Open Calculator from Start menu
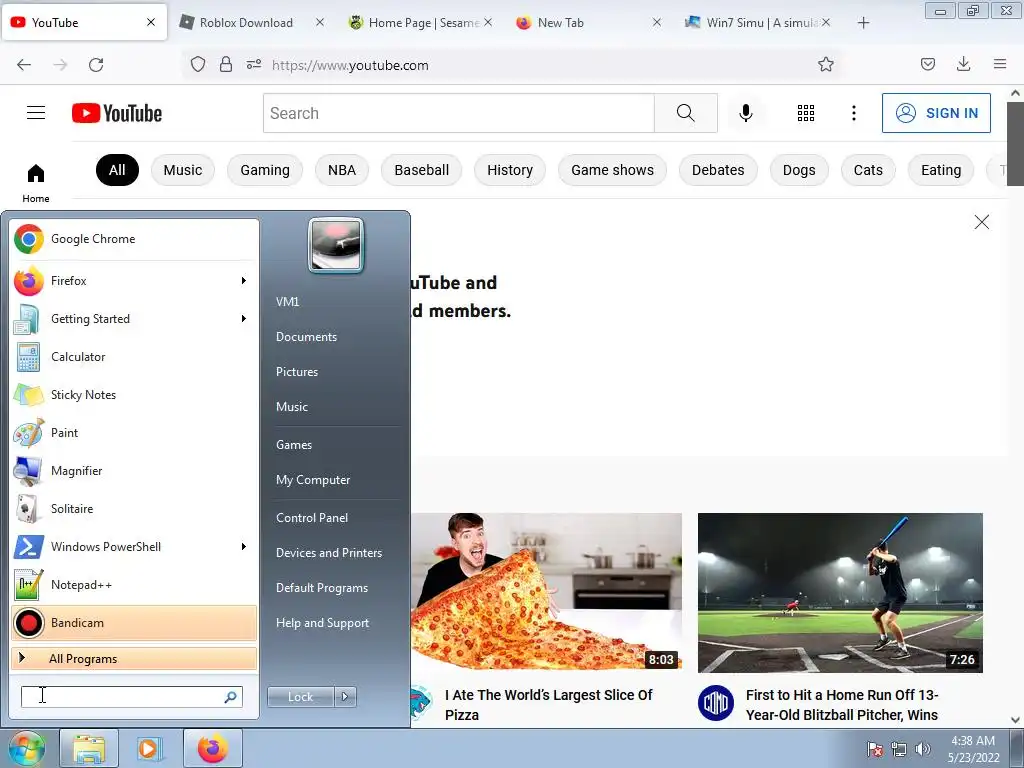 coord(134,357)
